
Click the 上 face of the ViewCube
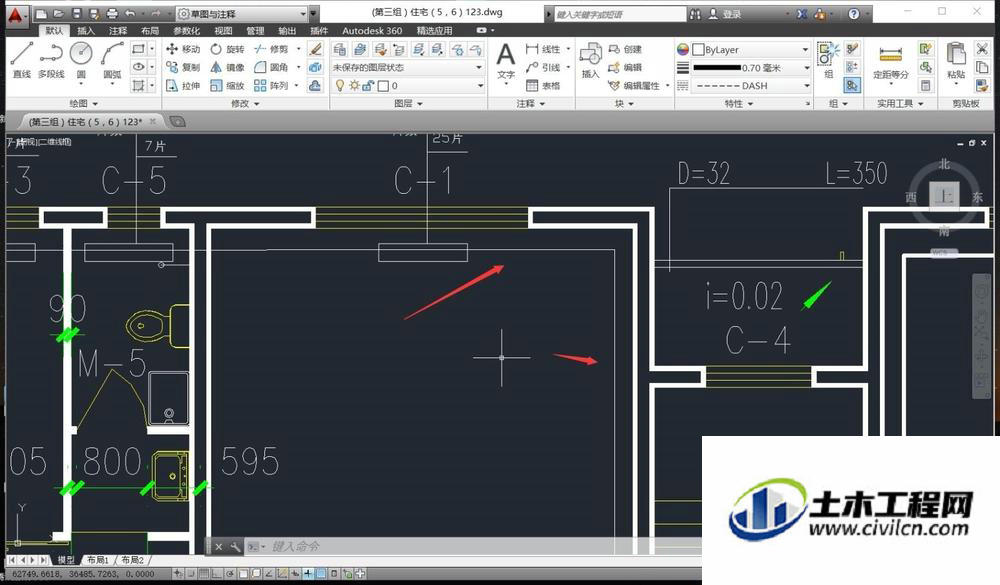click(944, 196)
